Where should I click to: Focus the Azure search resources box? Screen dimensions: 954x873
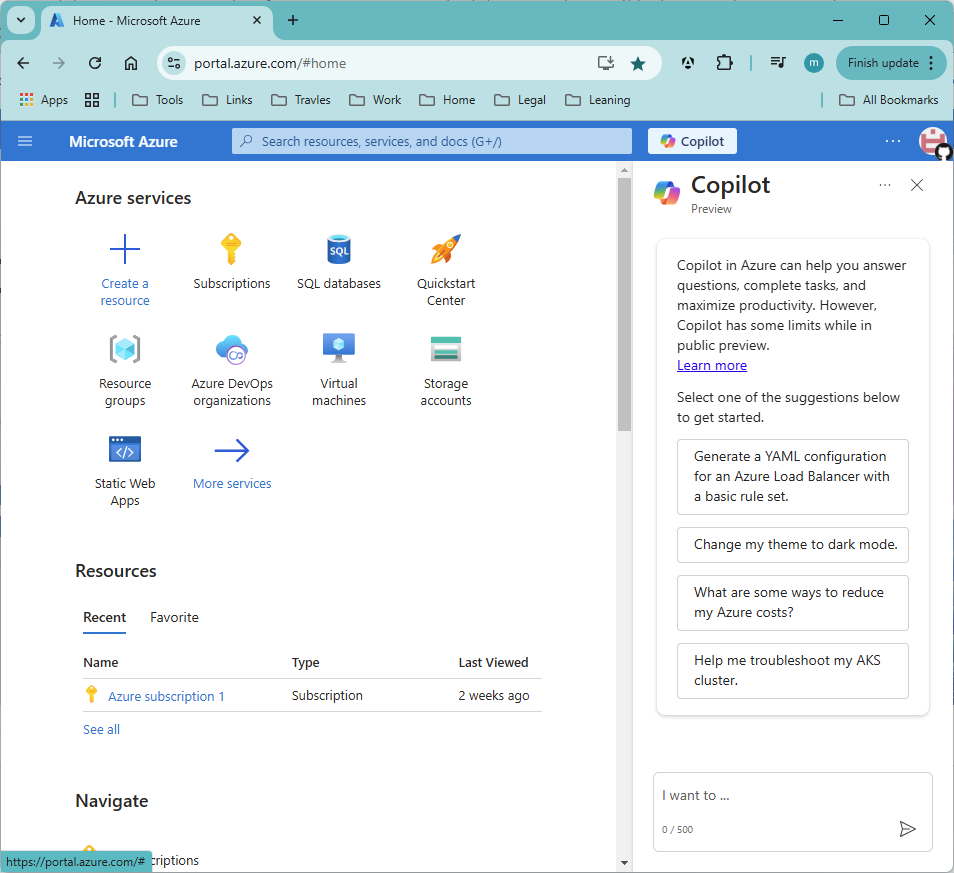coord(431,141)
